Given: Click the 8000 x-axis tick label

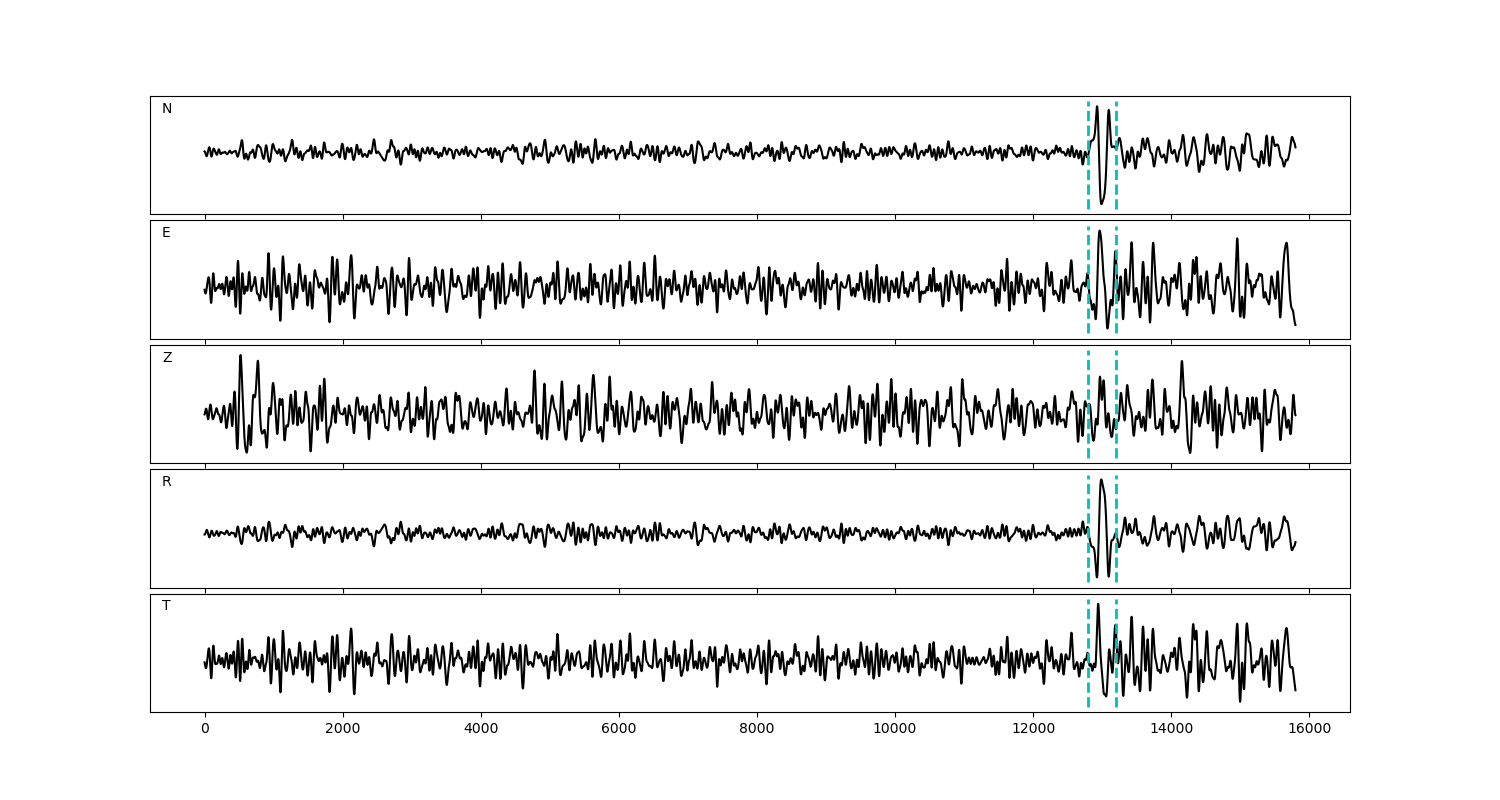Looking at the screenshot, I should point(757,730).
